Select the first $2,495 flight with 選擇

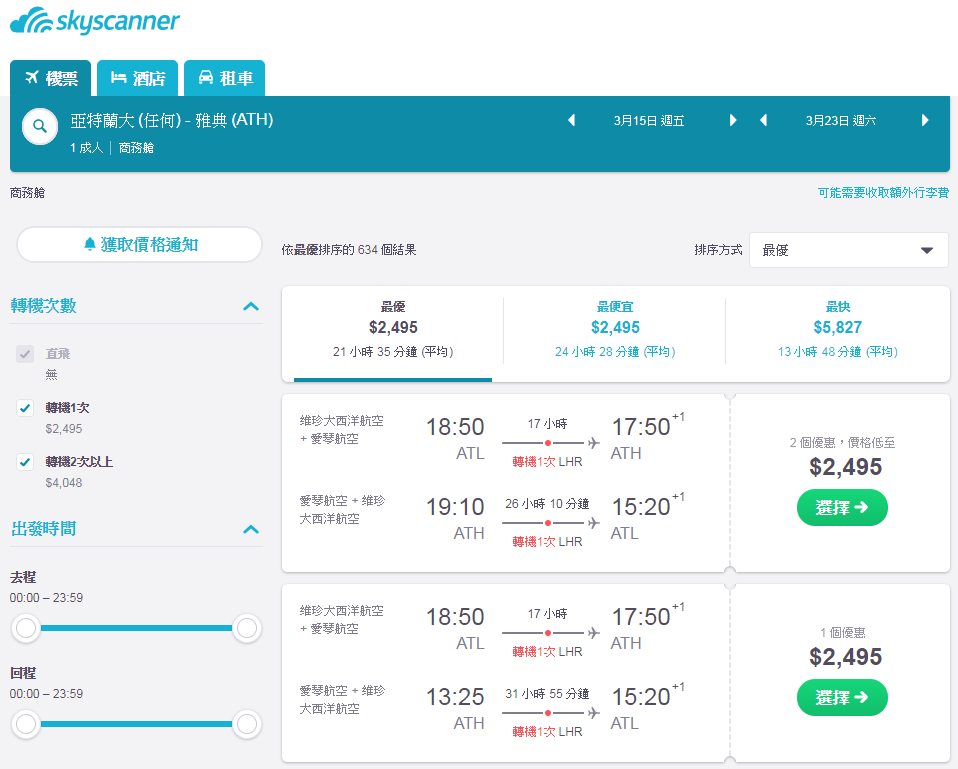tap(842, 508)
